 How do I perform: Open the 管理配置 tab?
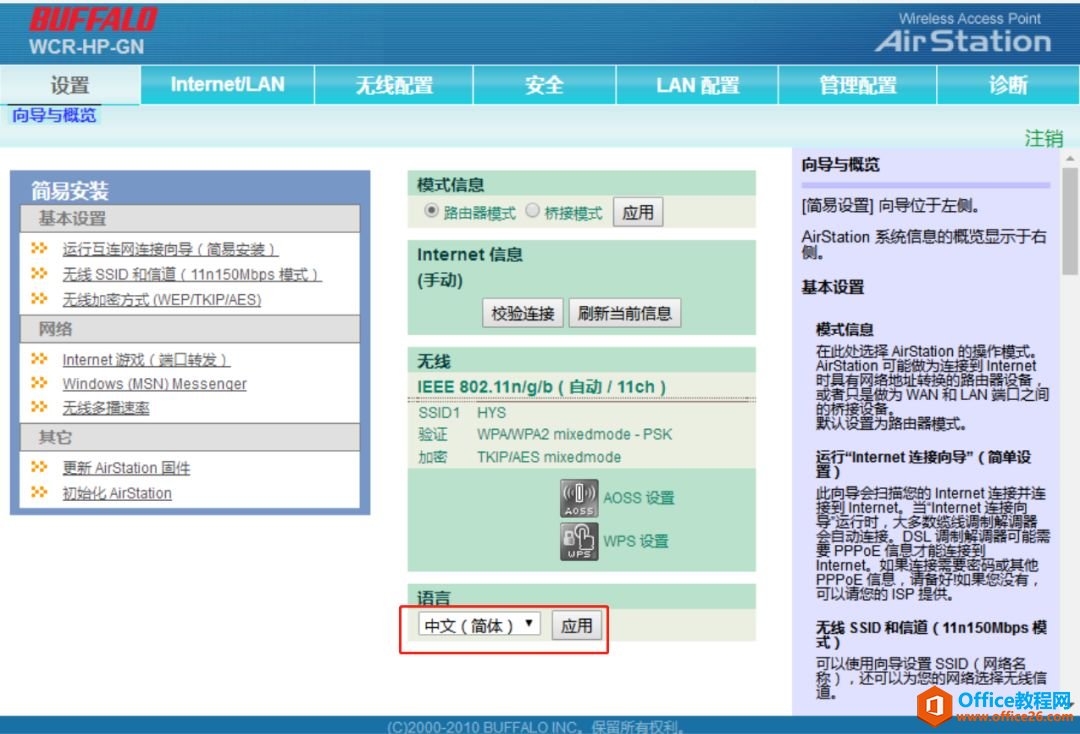pyautogui.click(x=858, y=85)
